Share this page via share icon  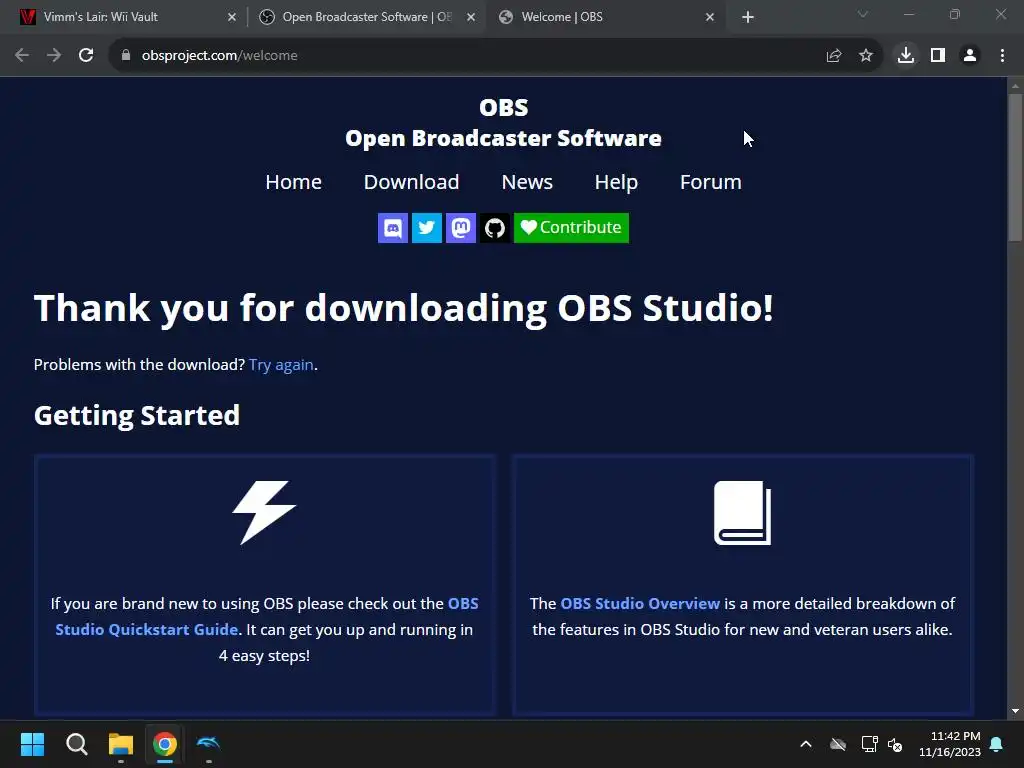pos(834,56)
